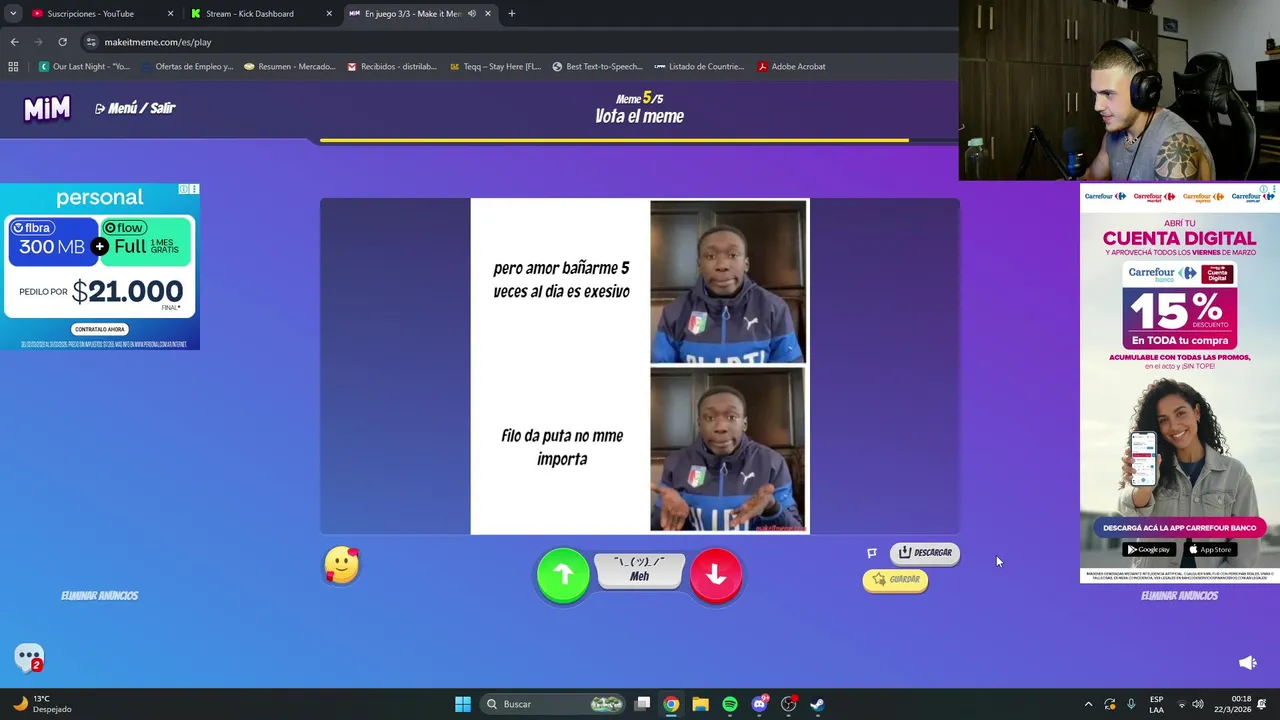The image size is (1280, 720).
Task: Open Best Text-to-Speech bookmark
Action: (x=597, y=67)
